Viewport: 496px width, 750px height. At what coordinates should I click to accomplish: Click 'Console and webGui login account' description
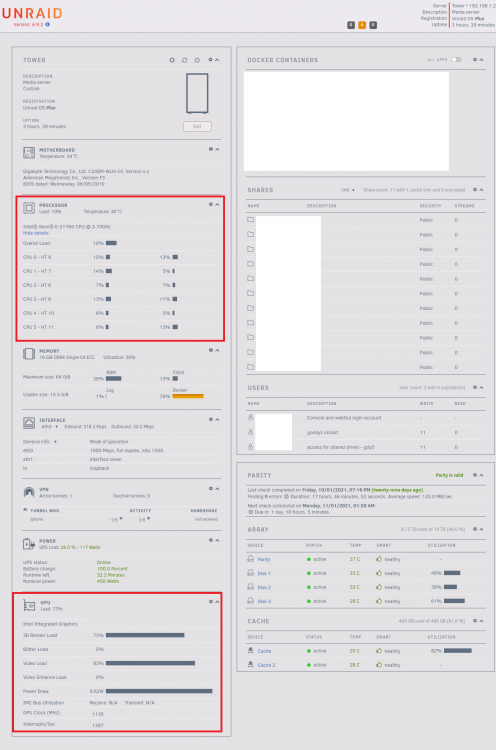(344, 418)
